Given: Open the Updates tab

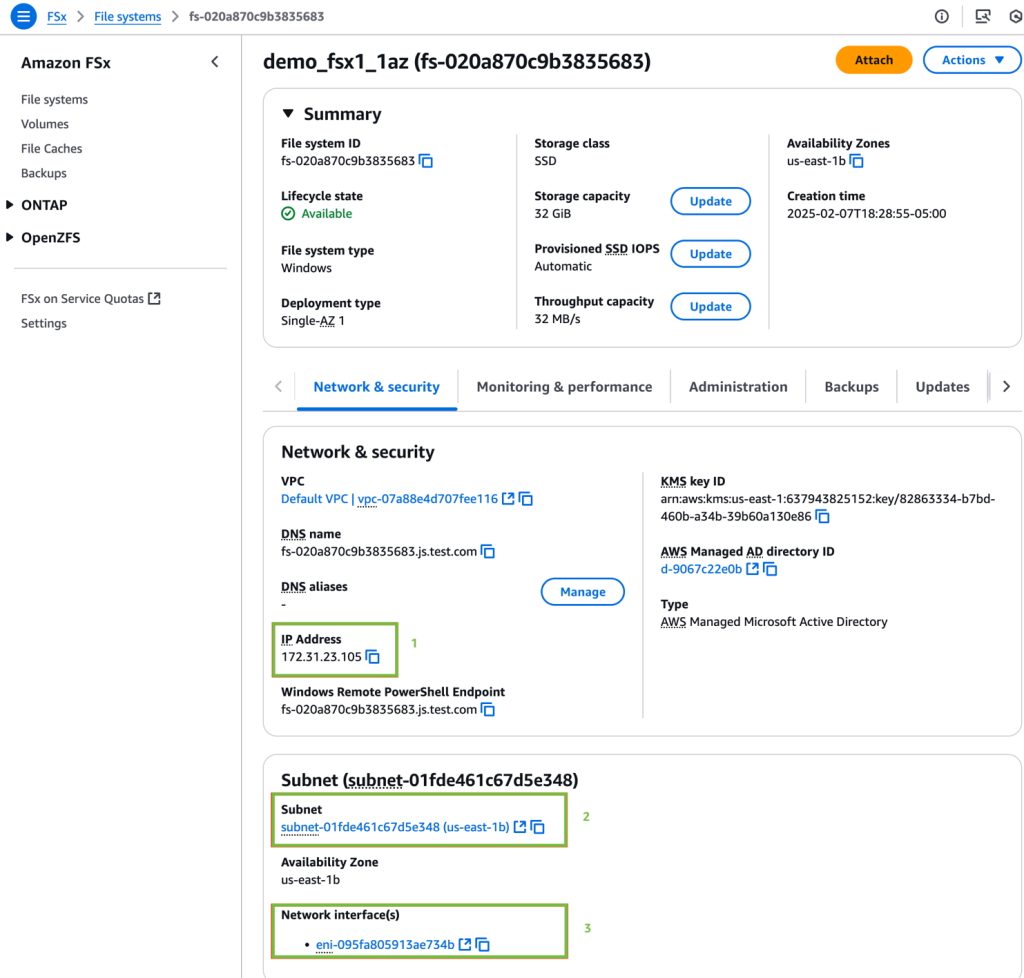Looking at the screenshot, I should point(942,386).
